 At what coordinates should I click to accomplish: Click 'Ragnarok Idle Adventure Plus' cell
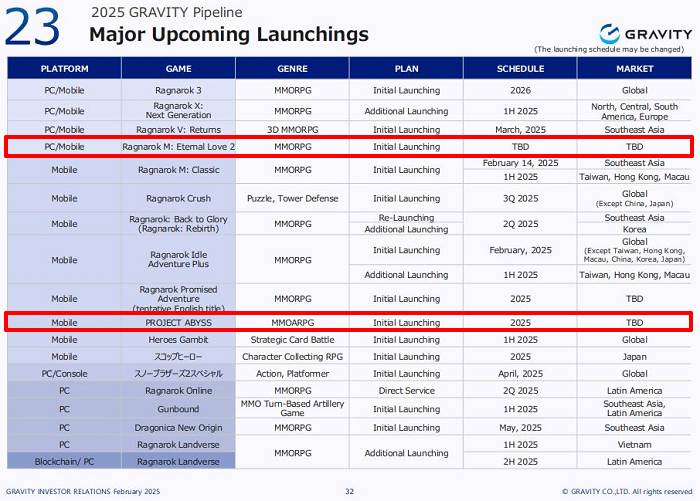click(x=179, y=259)
